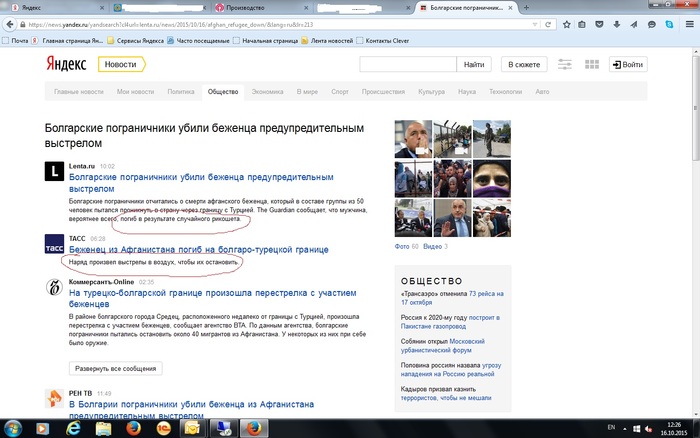
Task: Click the EN language indicator in tray
Action: coord(612,427)
